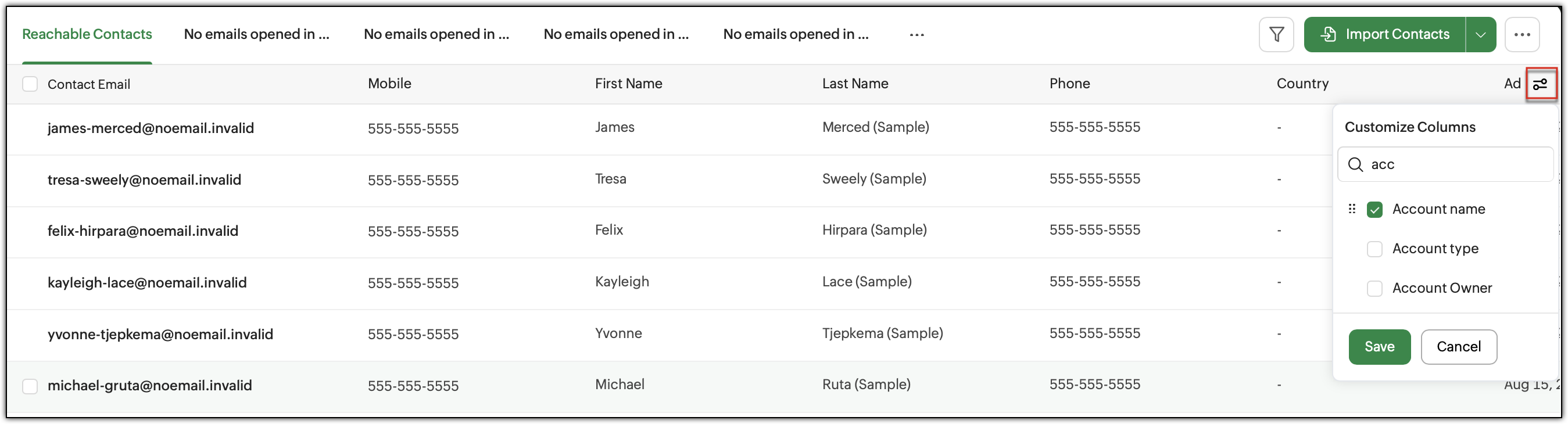Check the Account Owner column checkbox

[x=1374, y=288]
